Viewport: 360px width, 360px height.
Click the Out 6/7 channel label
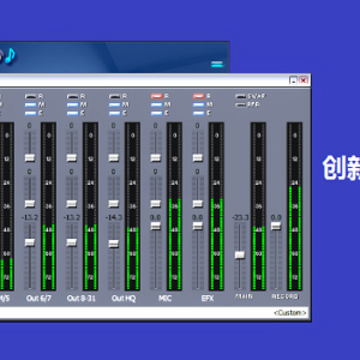point(39,298)
